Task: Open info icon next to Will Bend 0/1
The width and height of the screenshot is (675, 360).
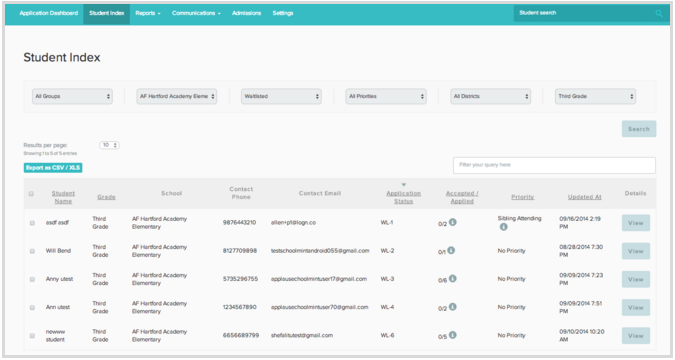Action: tap(451, 250)
